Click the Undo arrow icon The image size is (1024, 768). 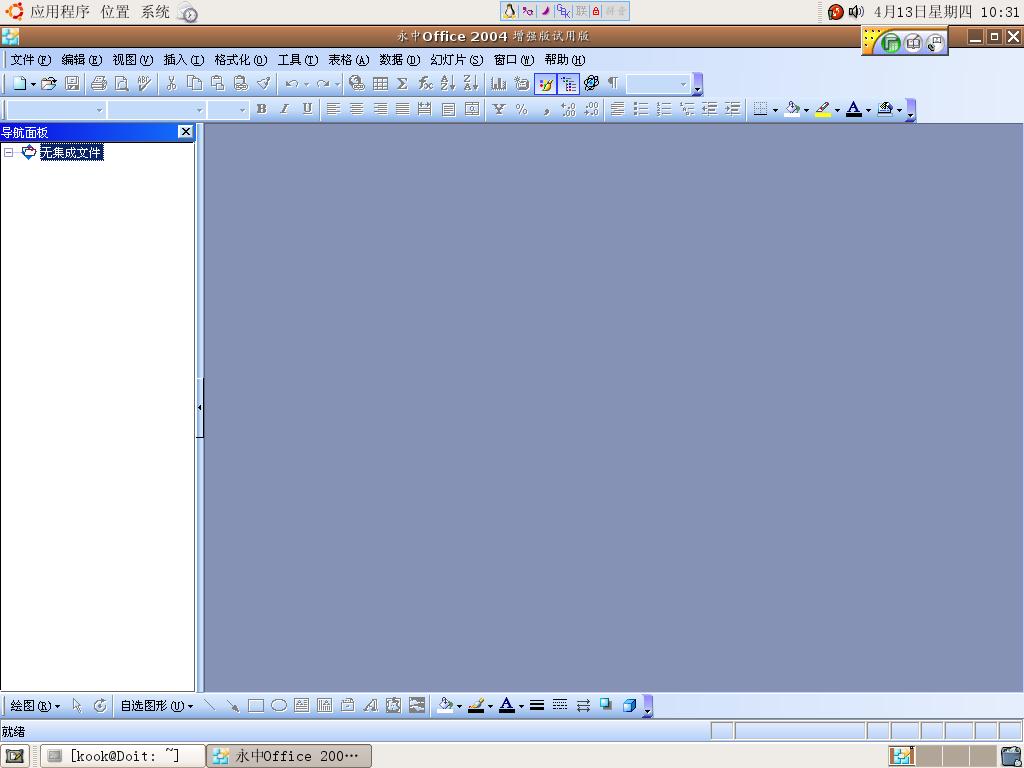coord(292,84)
